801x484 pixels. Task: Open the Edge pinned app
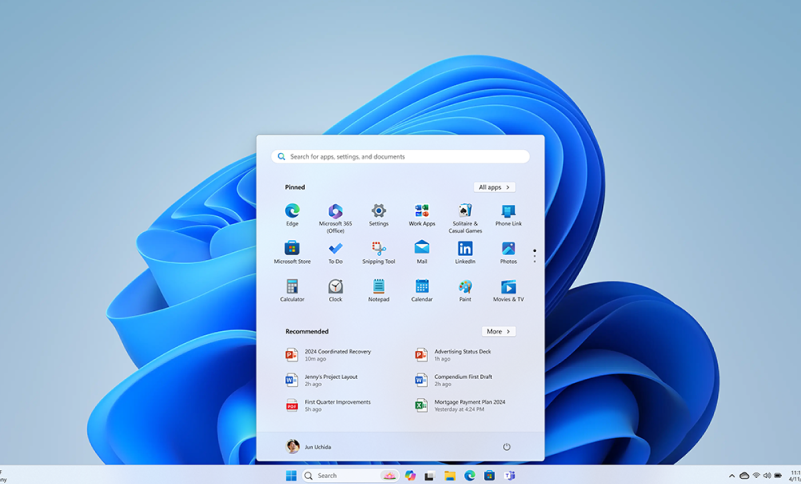coord(292,212)
